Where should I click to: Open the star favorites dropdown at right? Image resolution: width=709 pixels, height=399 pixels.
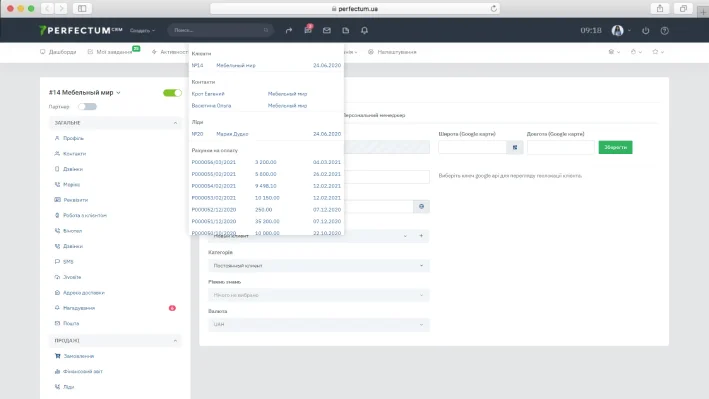pyautogui.click(x=658, y=52)
